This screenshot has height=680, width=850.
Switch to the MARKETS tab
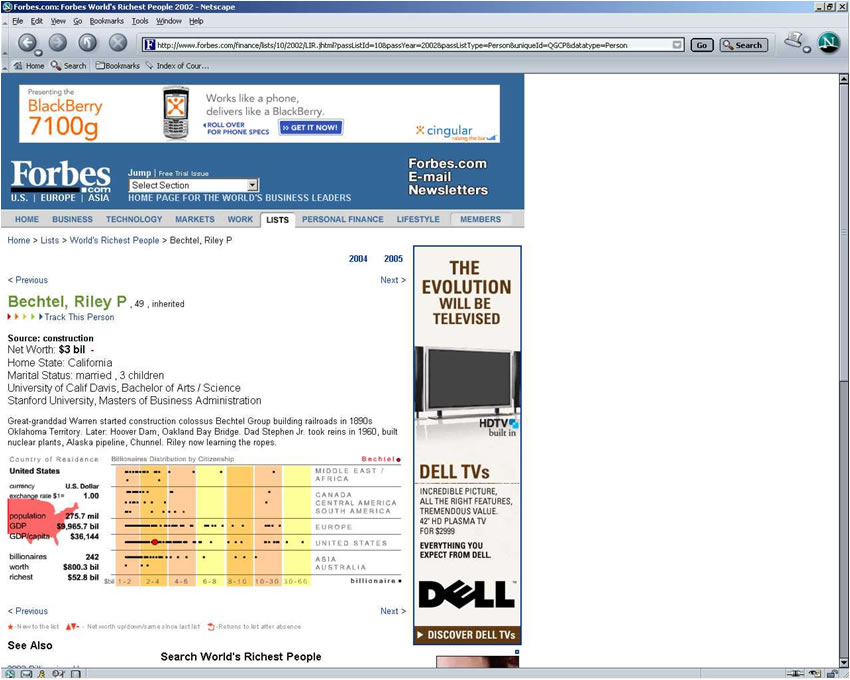[195, 220]
